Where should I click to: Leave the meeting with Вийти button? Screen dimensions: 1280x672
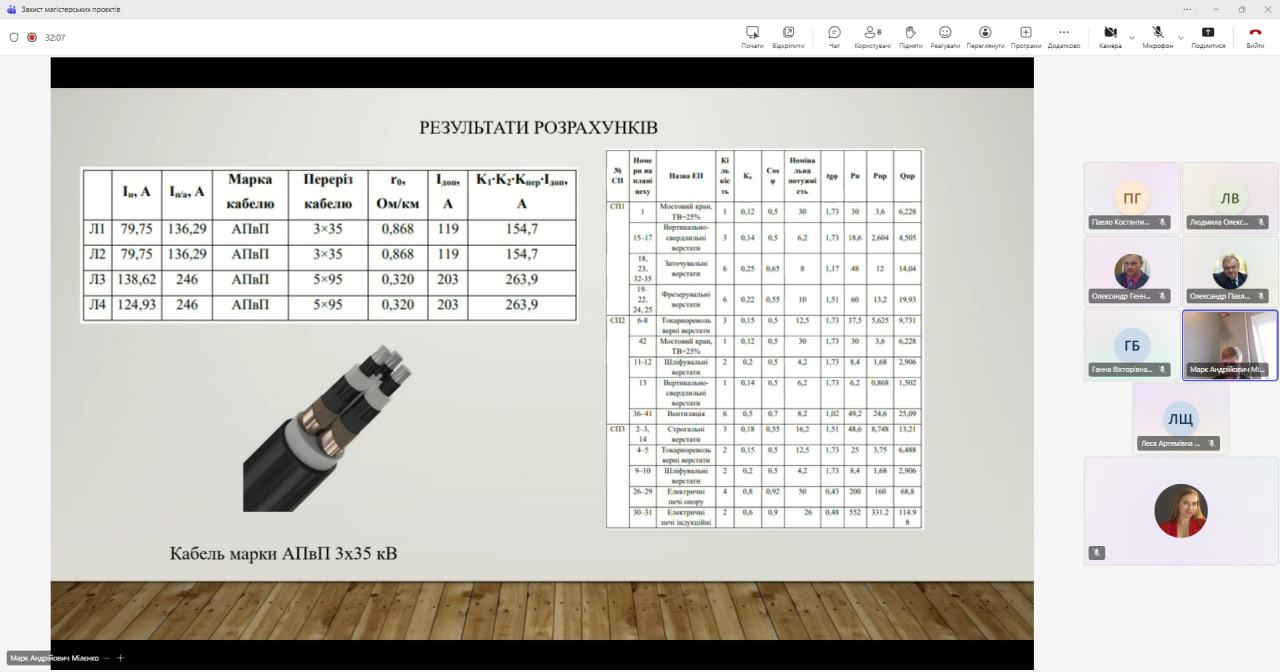click(1255, 37)
